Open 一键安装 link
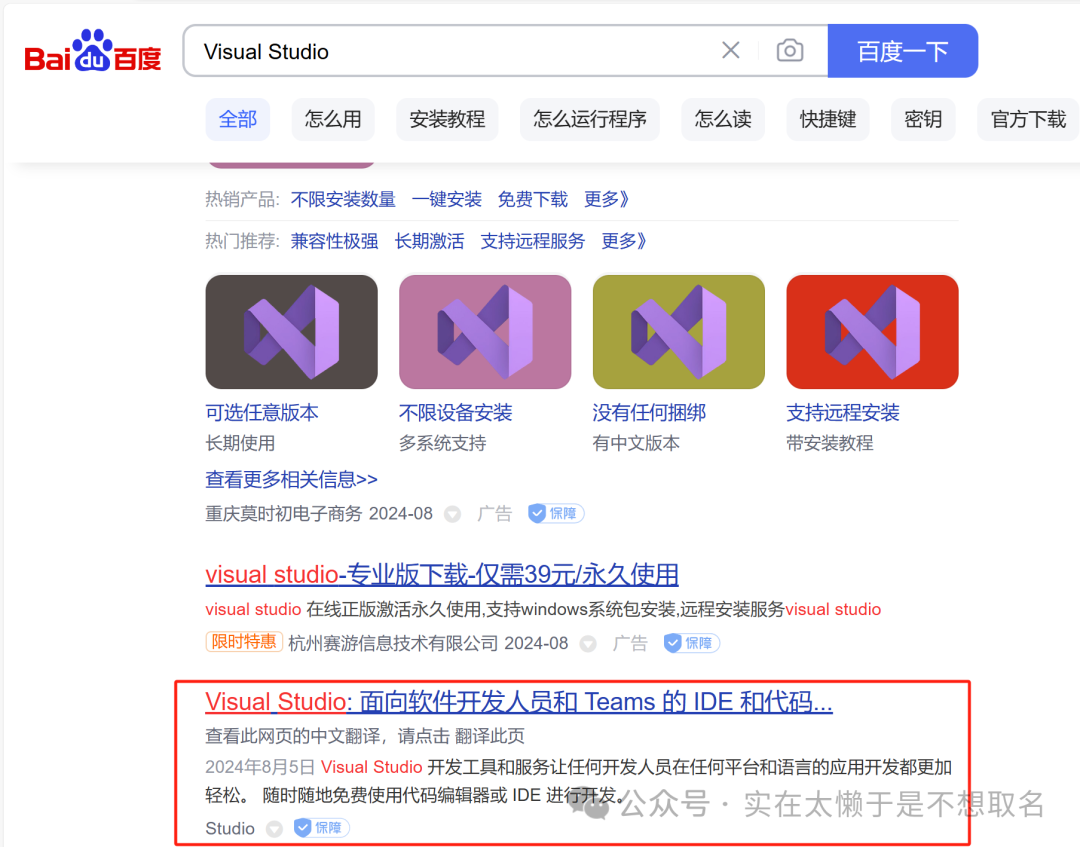The image size is (1080, 847). tap(446, 200)
